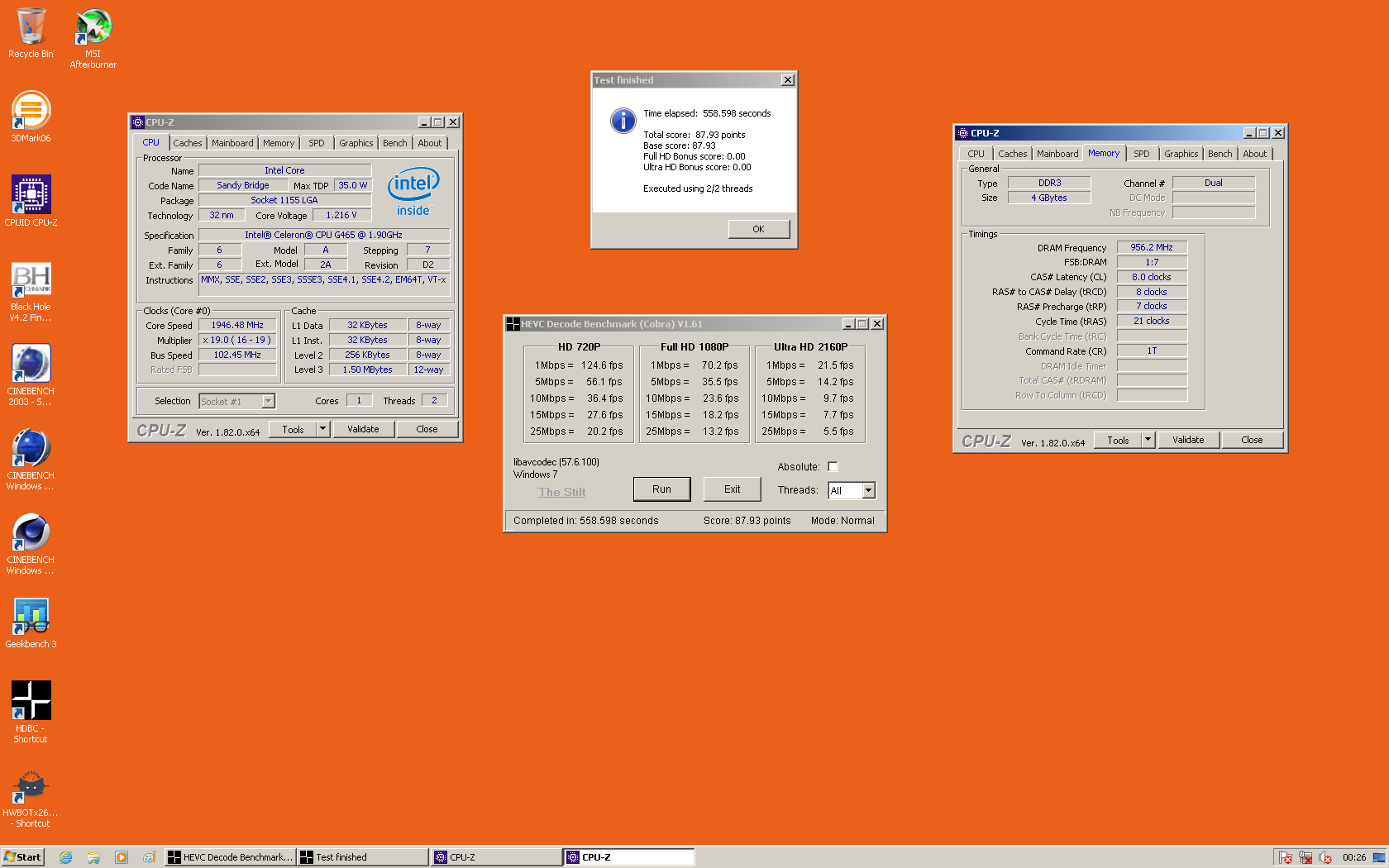Click the right CPU-Z title bar icon

coord(962,133)
